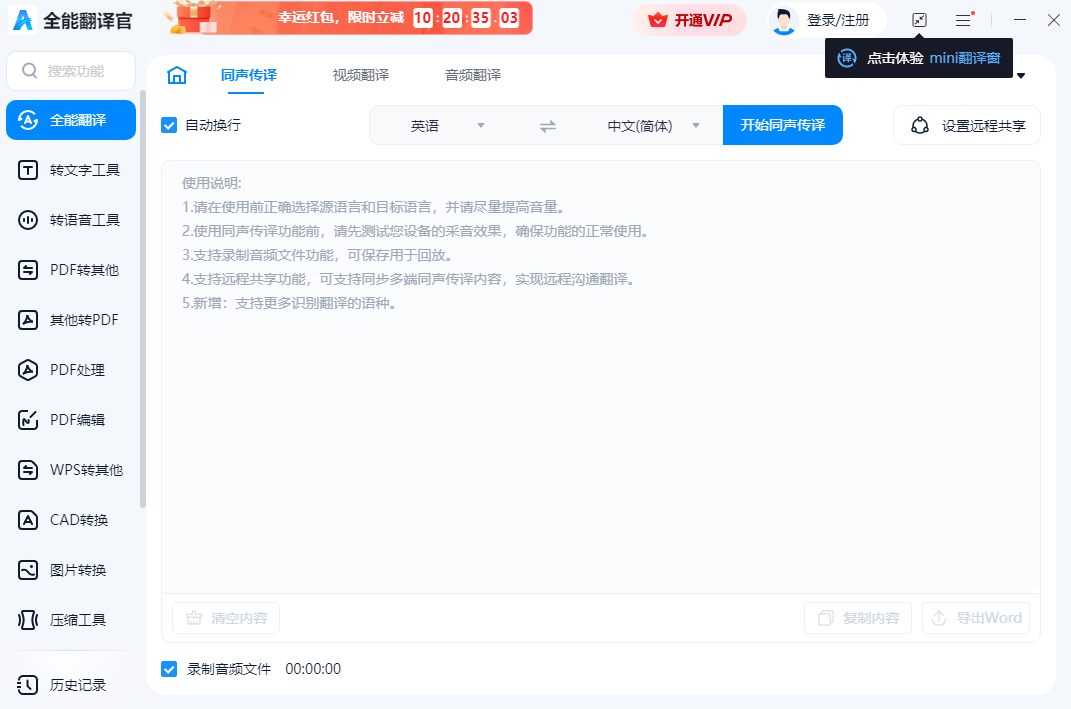Open the 转语音工具 section

coord(70,219)
